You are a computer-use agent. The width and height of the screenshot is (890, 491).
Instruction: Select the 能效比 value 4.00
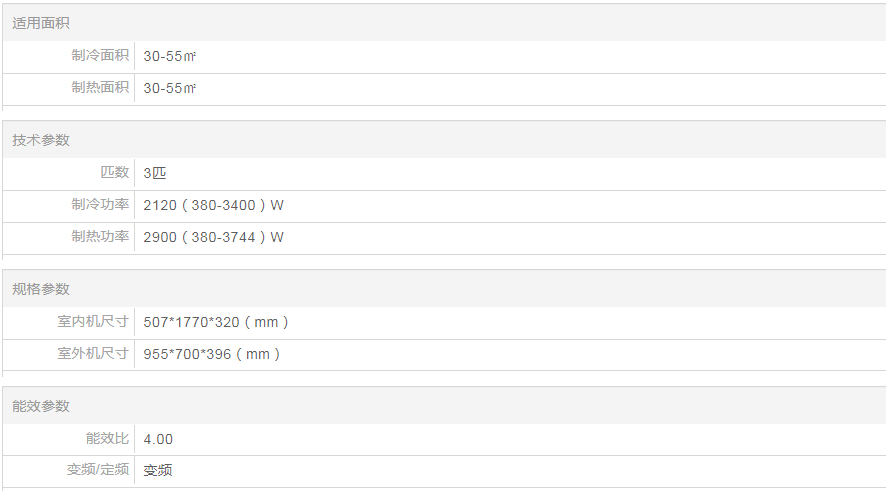pos(158,440)
